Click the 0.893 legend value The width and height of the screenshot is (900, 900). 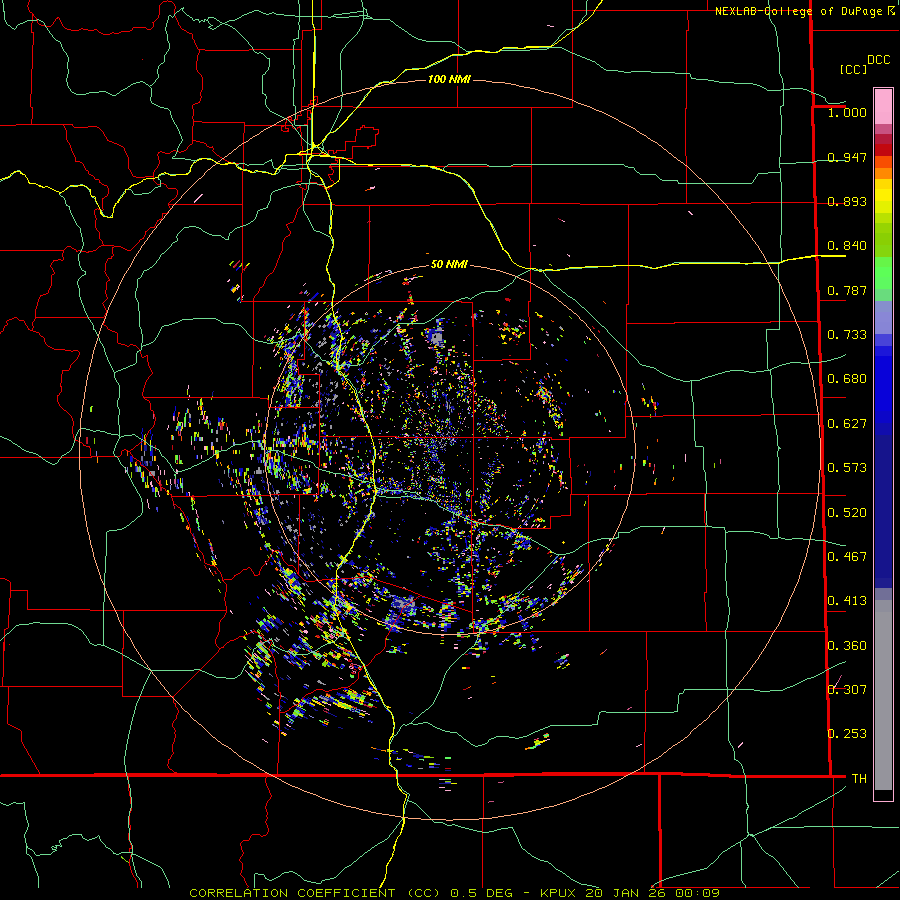(847, 201)
